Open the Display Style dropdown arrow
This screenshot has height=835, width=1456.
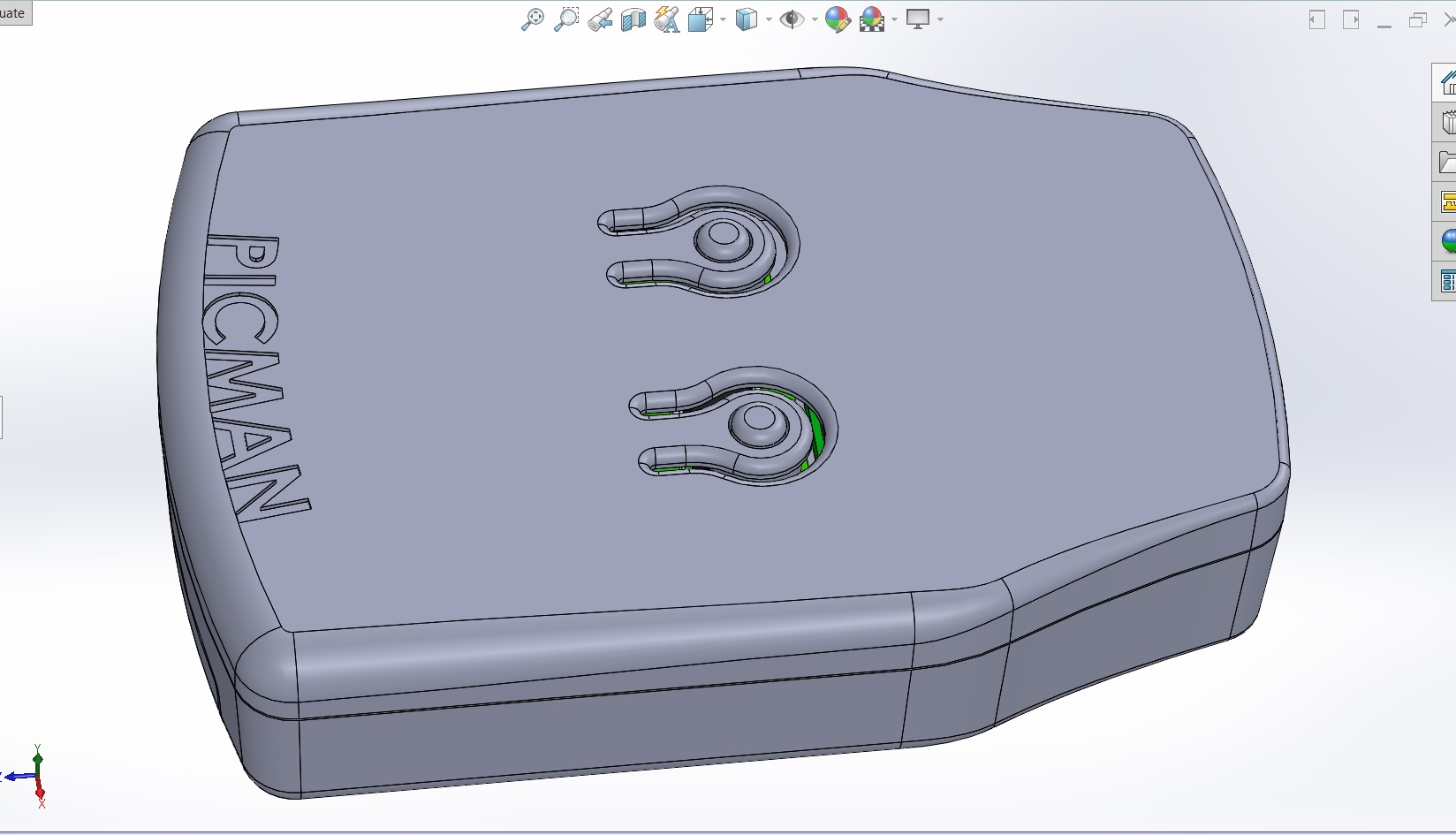[x=769, y=19]
